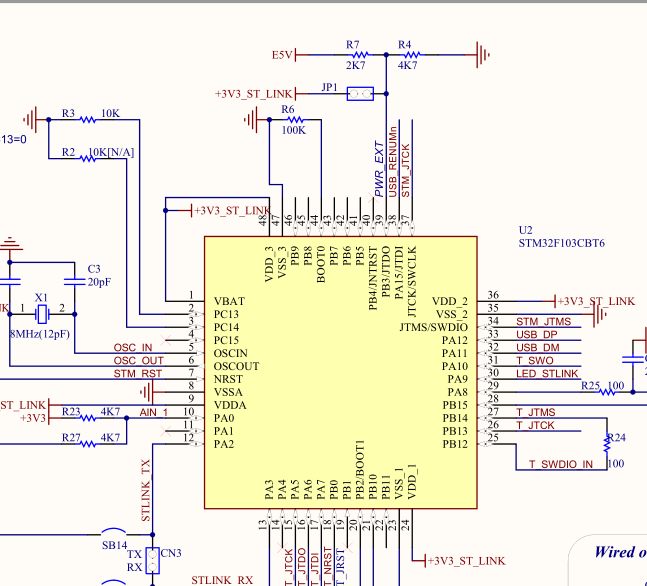Click the STLINK_RX net label
Screen dimensions: 647x586
coord(222,580)
